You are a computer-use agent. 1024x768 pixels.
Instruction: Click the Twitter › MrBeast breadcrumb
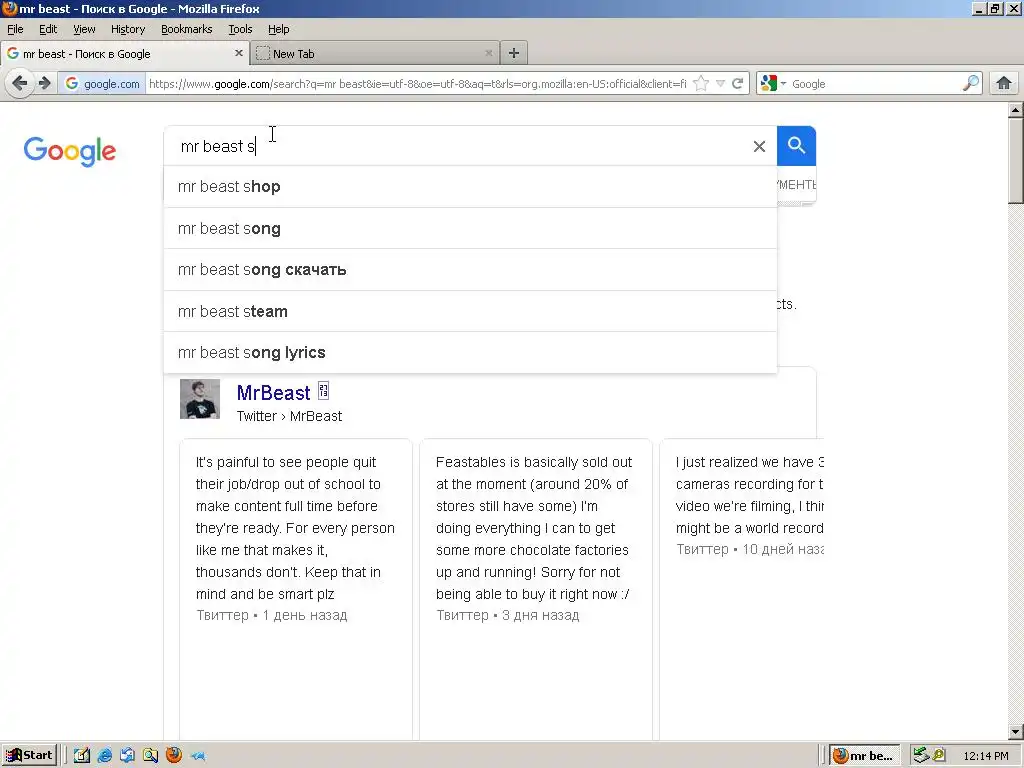(x=289, y=417)
